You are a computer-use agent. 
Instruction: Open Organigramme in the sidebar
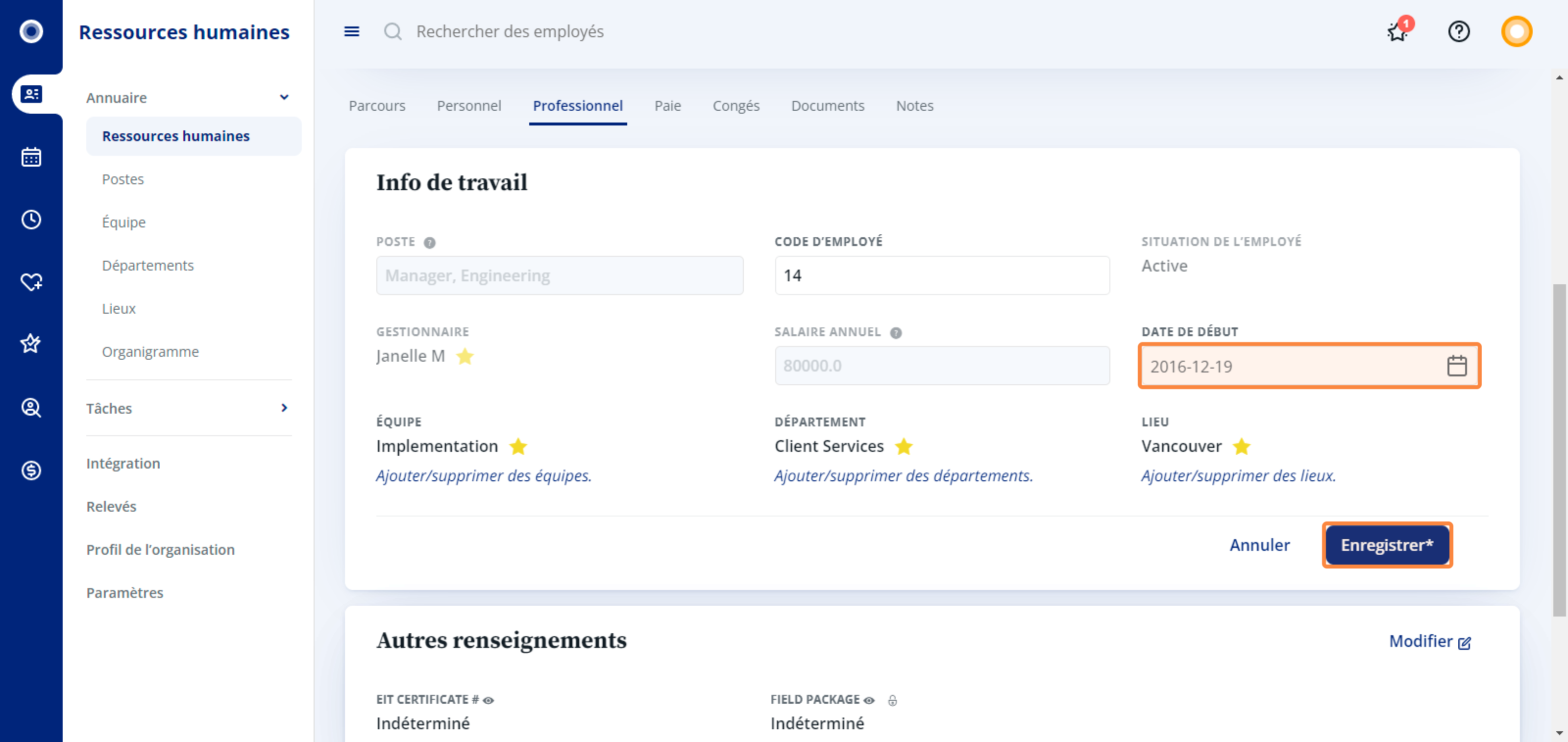(x=150, y=352)
